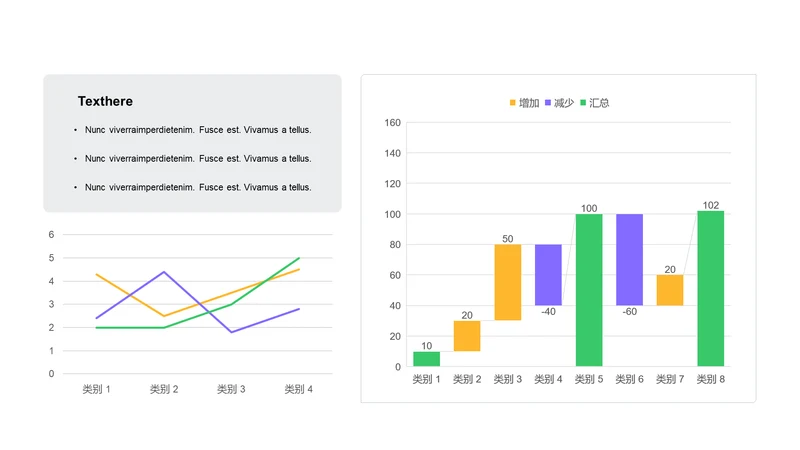Viewport: 800px width, 450px height.
Task: Select the 汇总 legend label
Action: [599, 103]
